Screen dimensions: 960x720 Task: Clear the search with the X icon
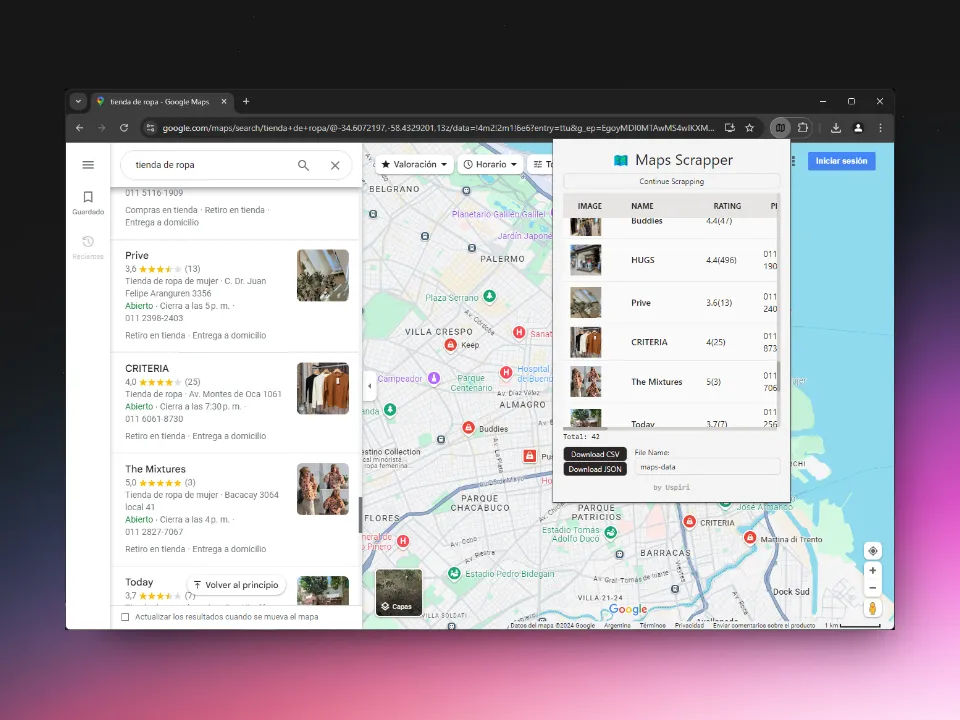[335, 165]
